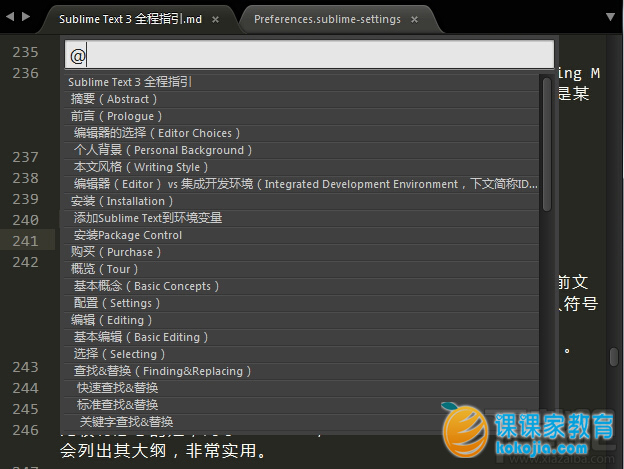Click editor text 会列出其大纲，非常实用。
Viewport: 624px width, 469px height.
tap(163, 451)
